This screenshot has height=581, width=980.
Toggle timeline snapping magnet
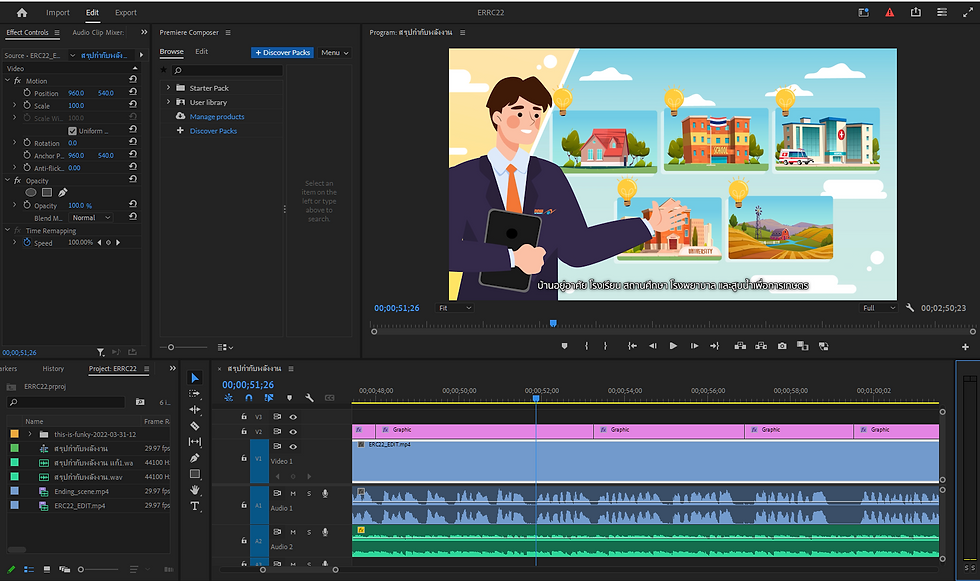pos(249,398)
